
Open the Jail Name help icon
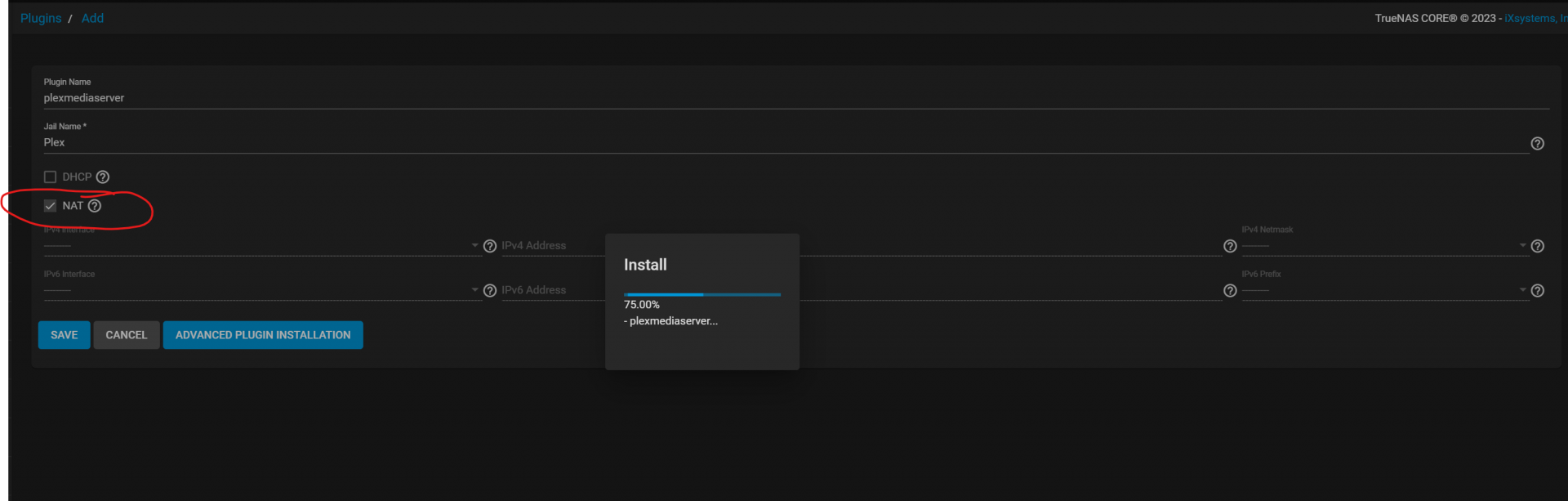point(1537,143)
